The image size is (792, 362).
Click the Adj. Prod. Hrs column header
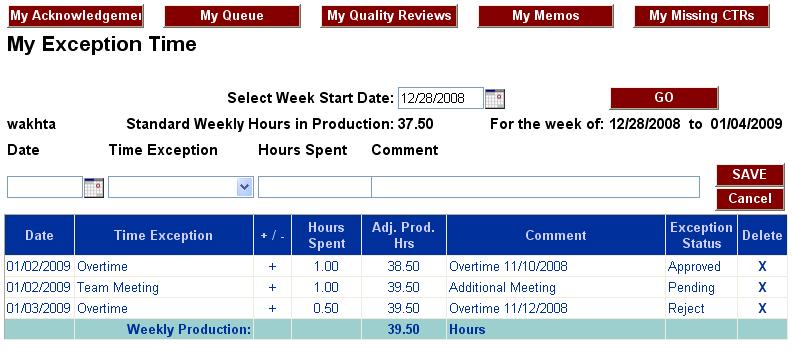(404, 235)
